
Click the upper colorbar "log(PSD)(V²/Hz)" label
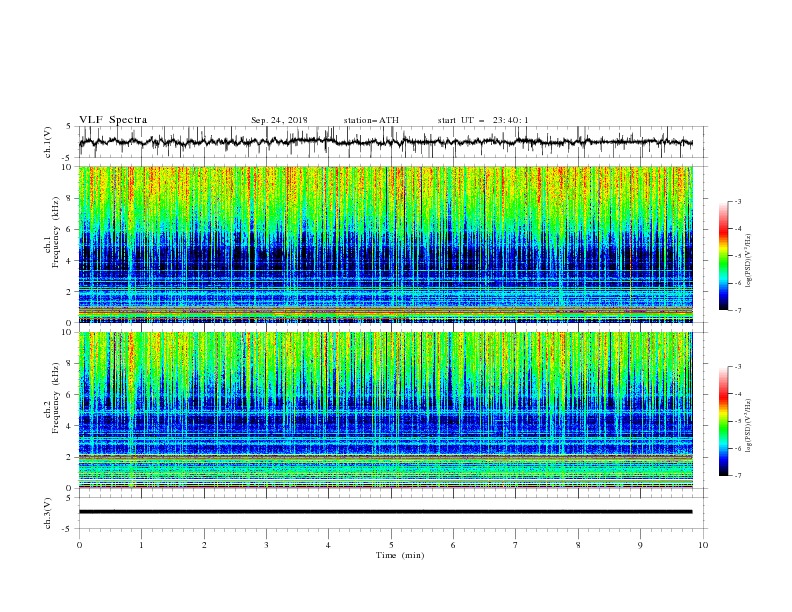748,261
